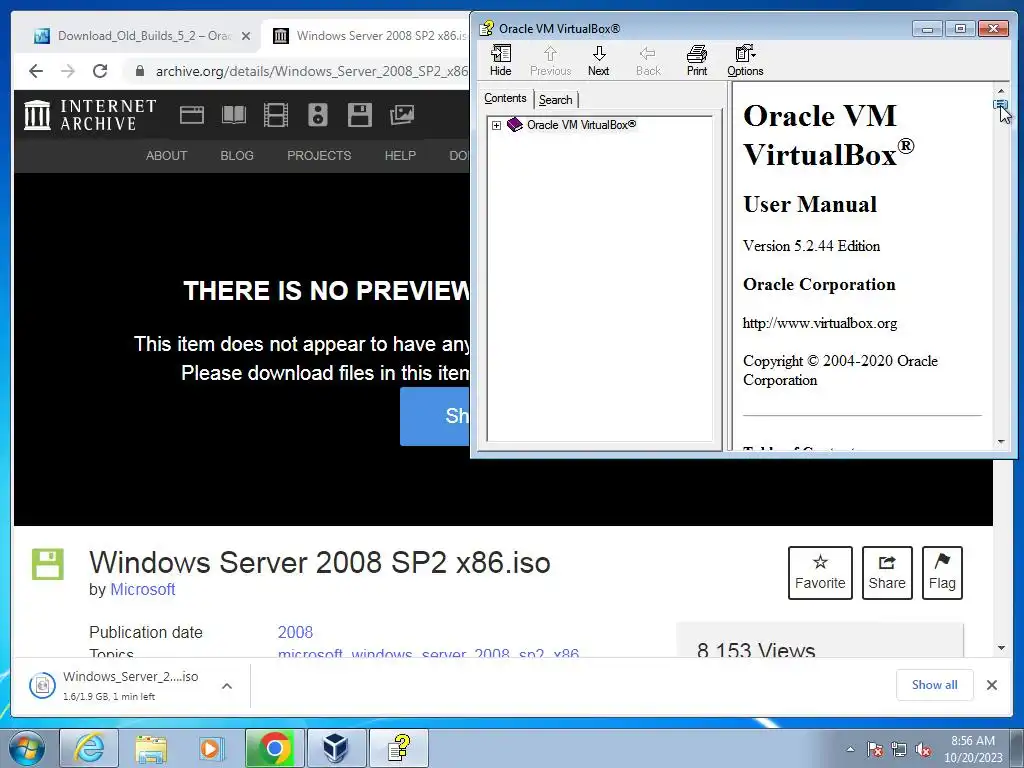Screen dimensions: 1024x768
Task: Switch to Chrome taskbar button
Action: [x=274, y=748]
